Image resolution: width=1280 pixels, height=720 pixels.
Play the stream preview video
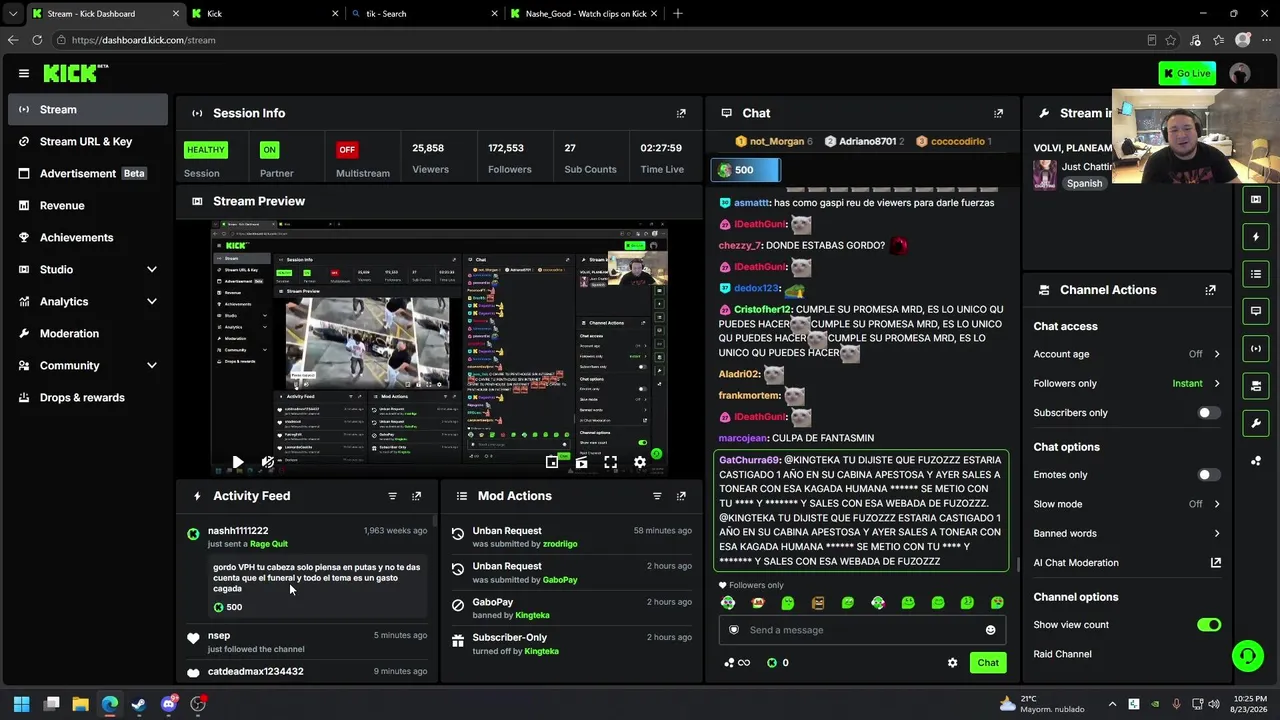click(237, 462)
